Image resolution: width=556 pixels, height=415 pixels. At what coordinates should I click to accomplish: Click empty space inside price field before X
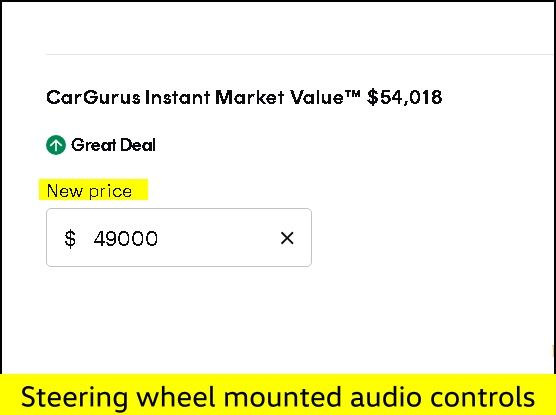point(218,238)
